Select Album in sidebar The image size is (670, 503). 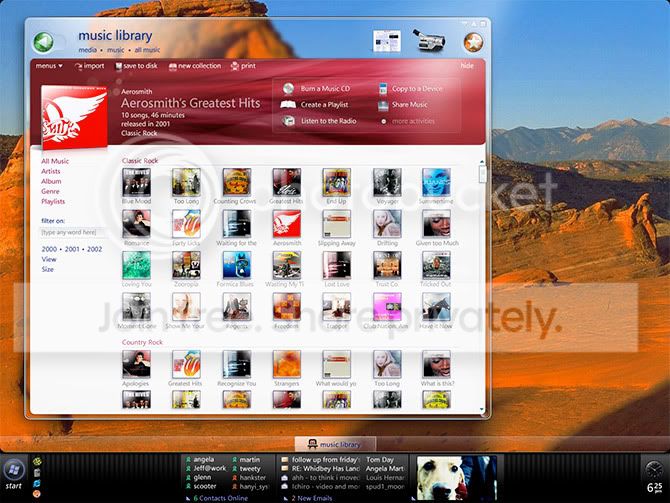pos(51,181)
